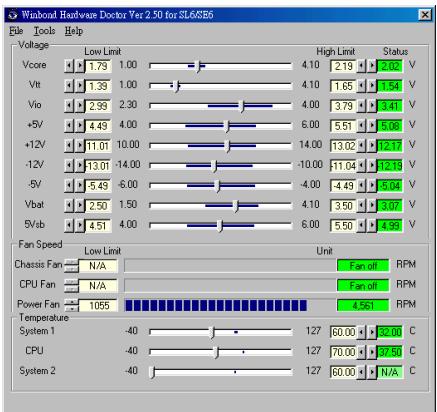Increase CPU temperature limit with right arrow

point(372,352)
